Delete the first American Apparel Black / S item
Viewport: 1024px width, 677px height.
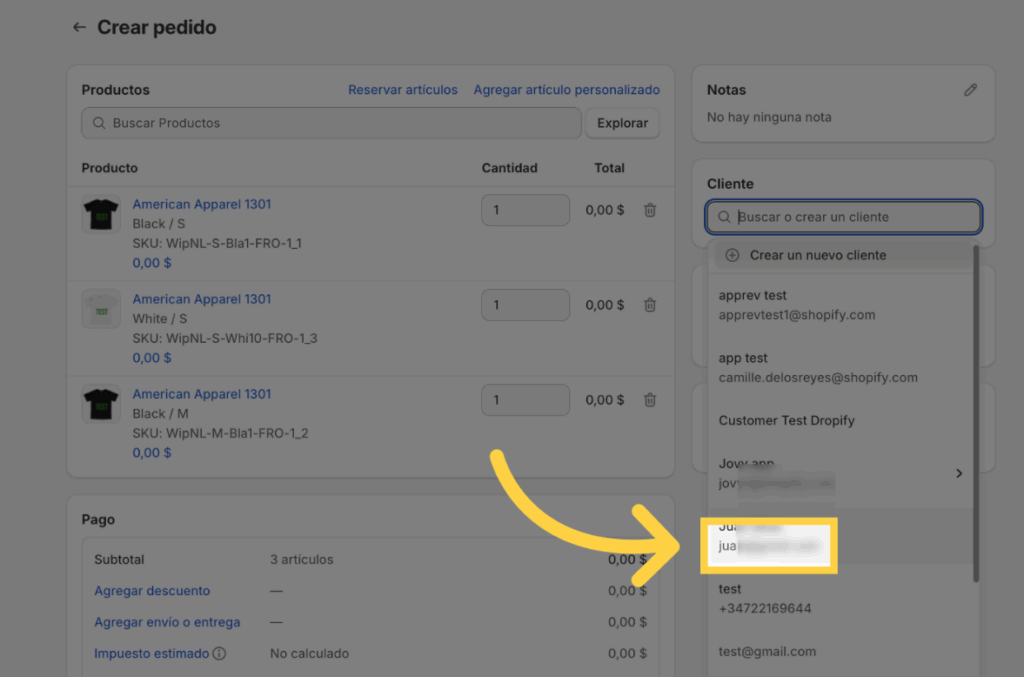650,210
